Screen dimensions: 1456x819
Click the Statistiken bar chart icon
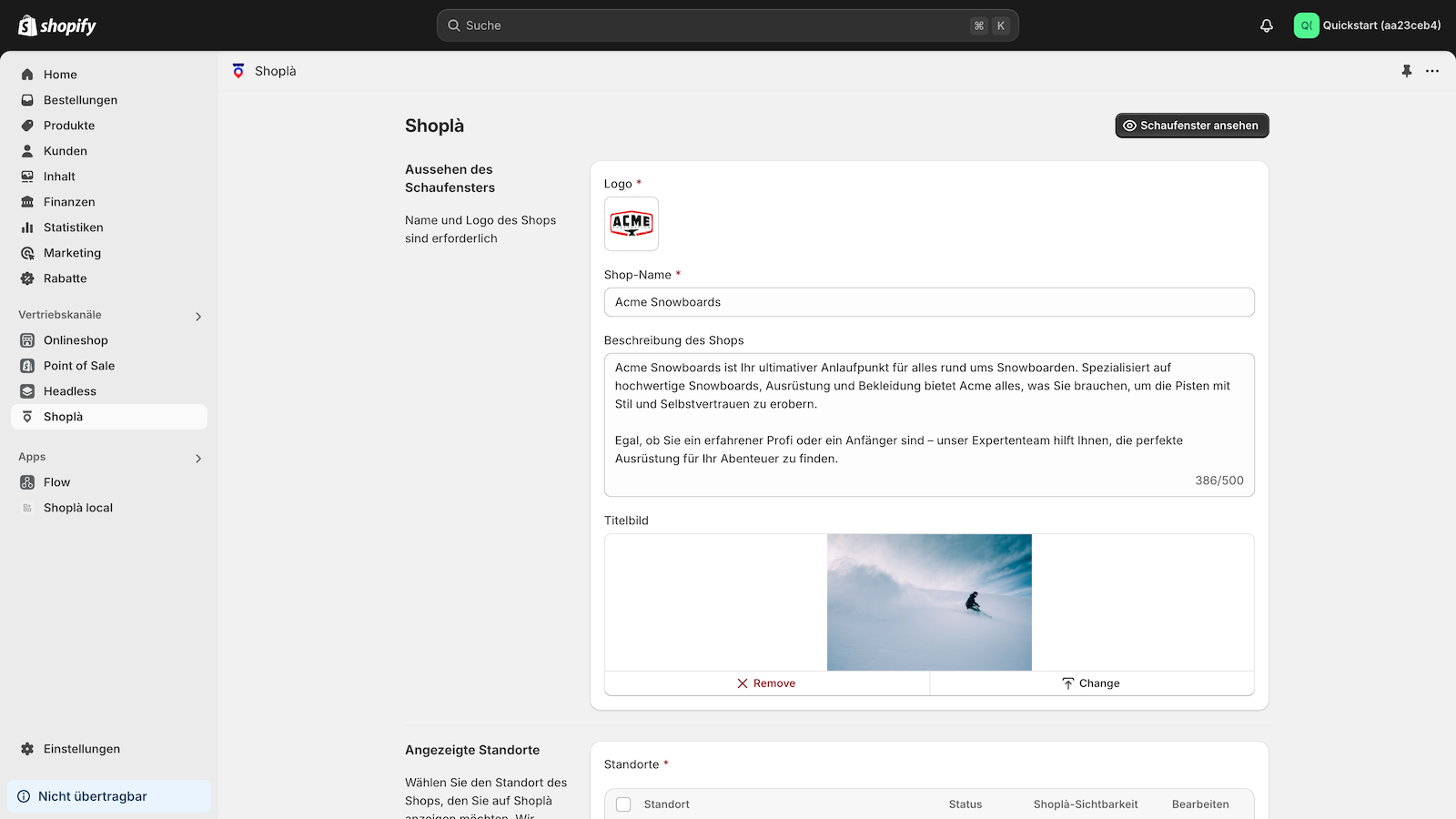click(27, 227)
